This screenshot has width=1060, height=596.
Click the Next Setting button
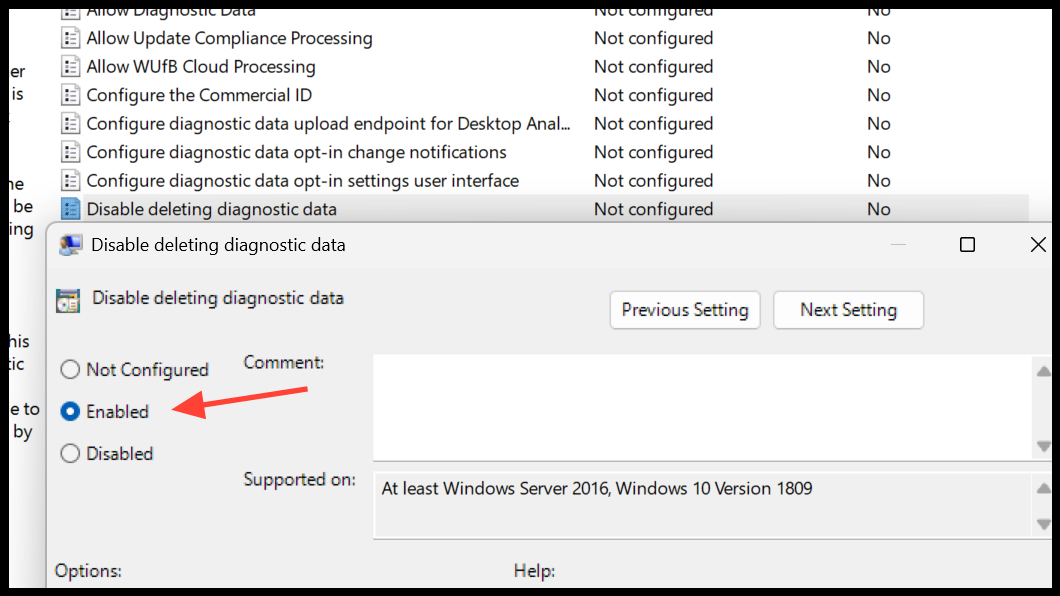pyautogui.click(x=848, y=310)
